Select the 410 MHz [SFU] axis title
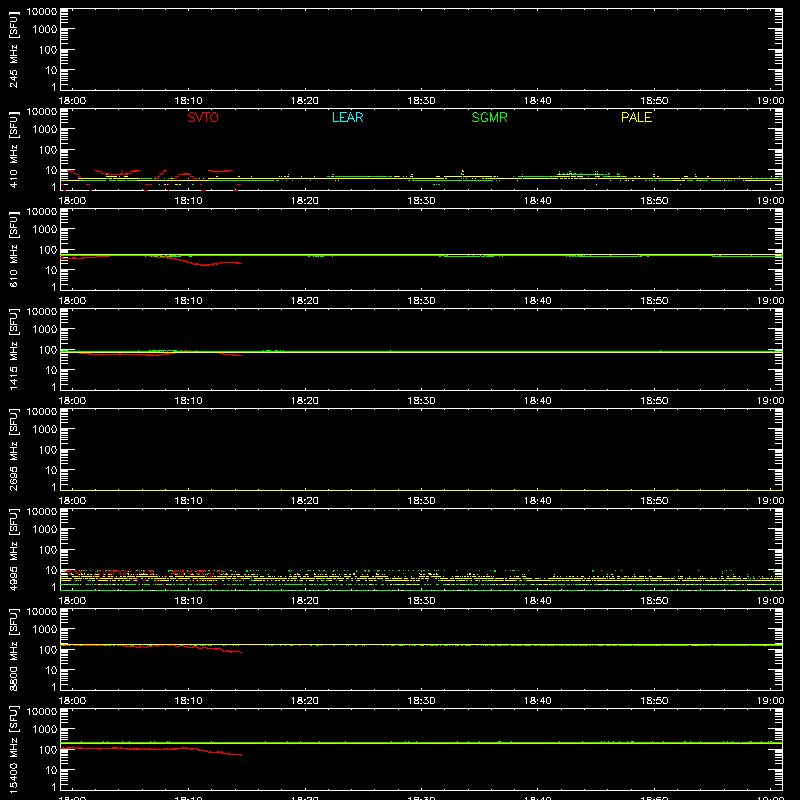The width and height of the screenshot is (800, 800). (x=13, y=149)
